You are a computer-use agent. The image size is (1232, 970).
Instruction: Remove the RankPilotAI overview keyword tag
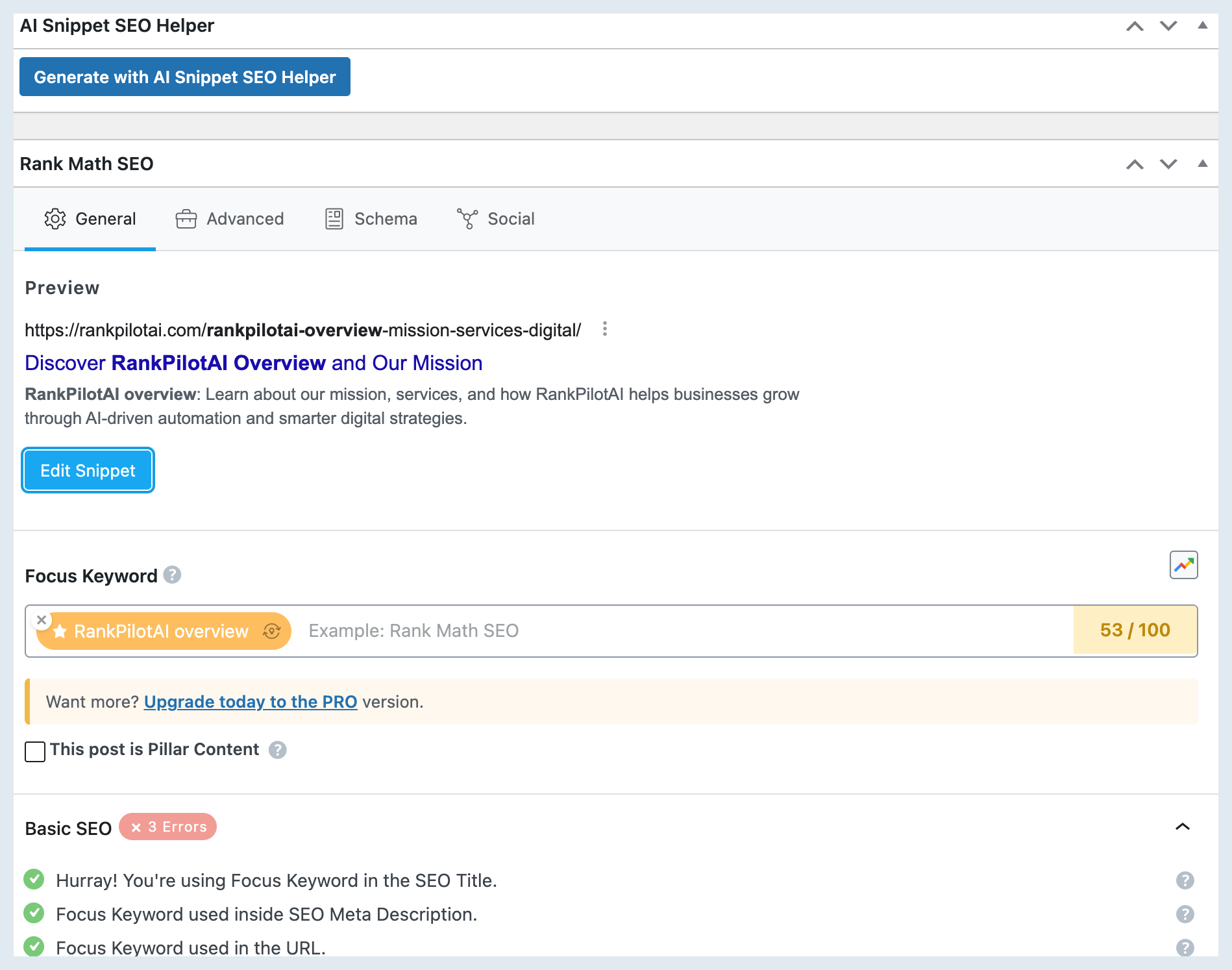tap(42, 620)
